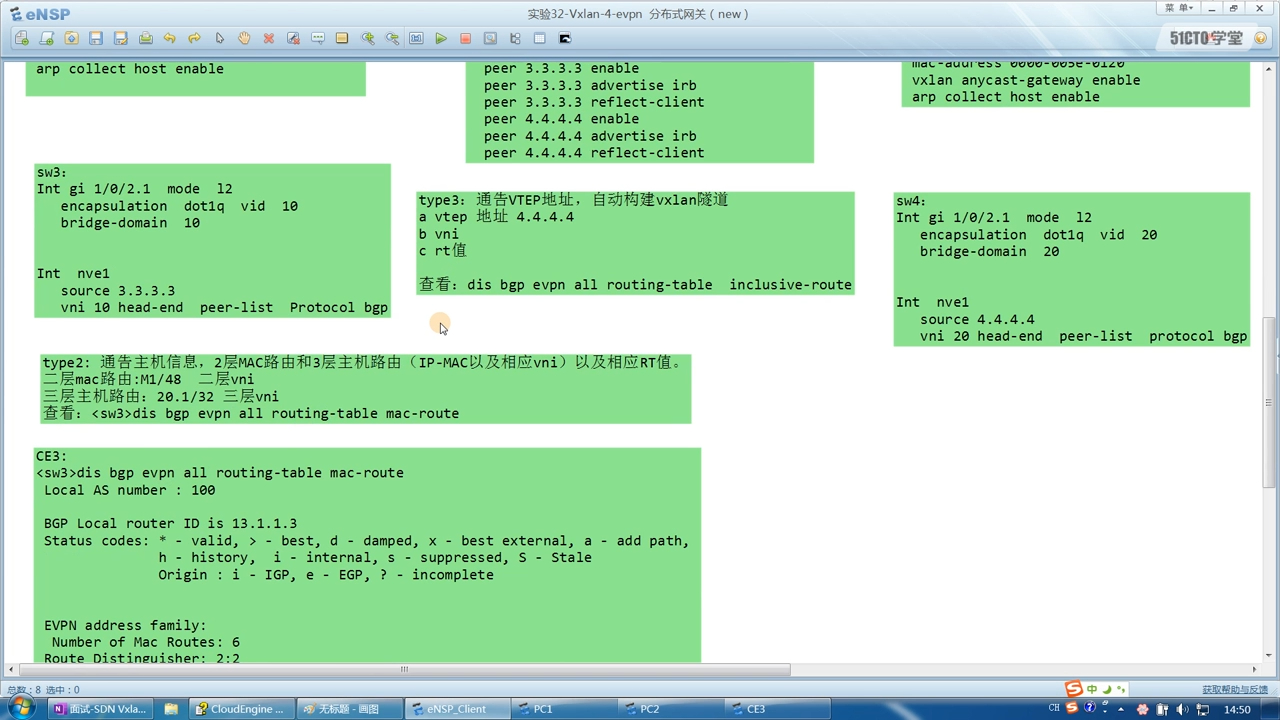Zoom out of the topology canvas
This screenshot has height=720, width=1280.
coord(392,38)
